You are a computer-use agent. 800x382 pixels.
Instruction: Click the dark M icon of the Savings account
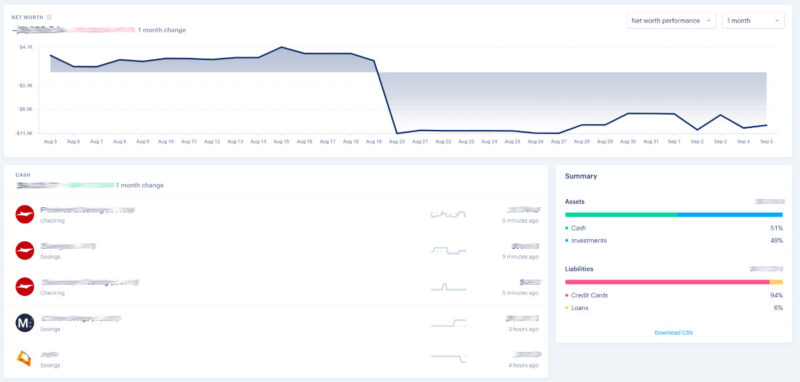point(24,322)
